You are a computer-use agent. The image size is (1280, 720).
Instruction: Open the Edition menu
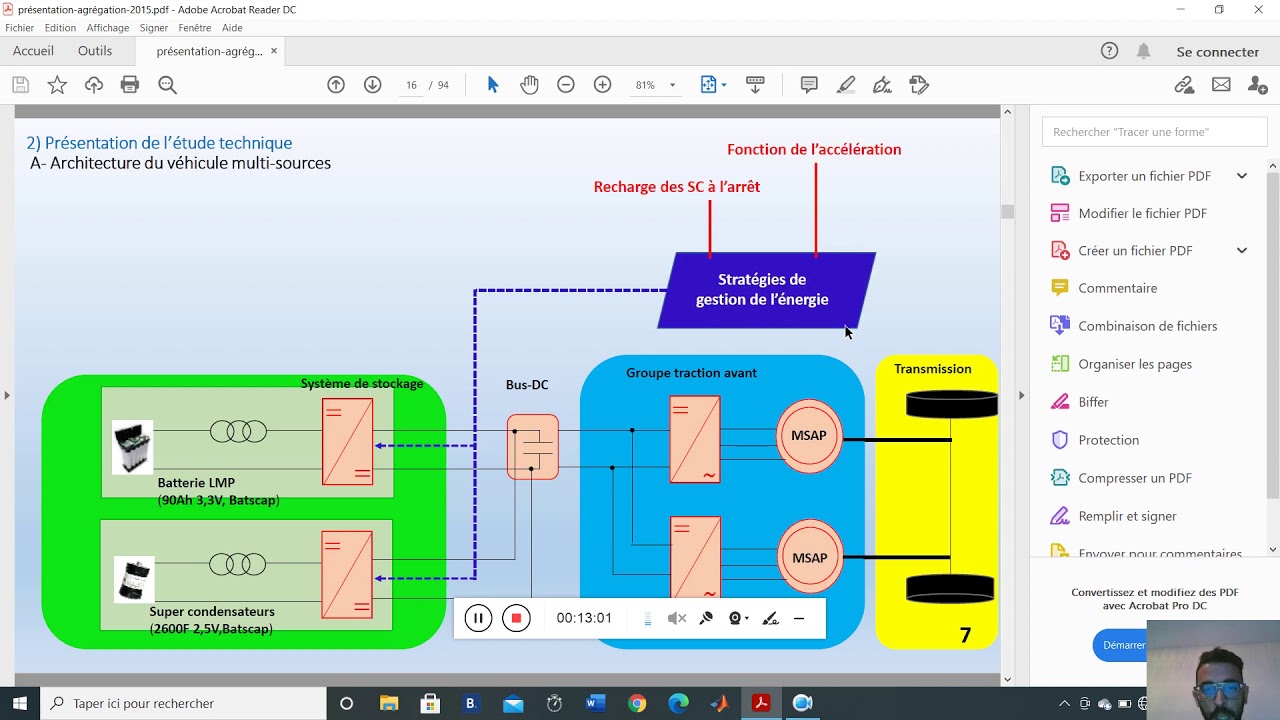60,28
